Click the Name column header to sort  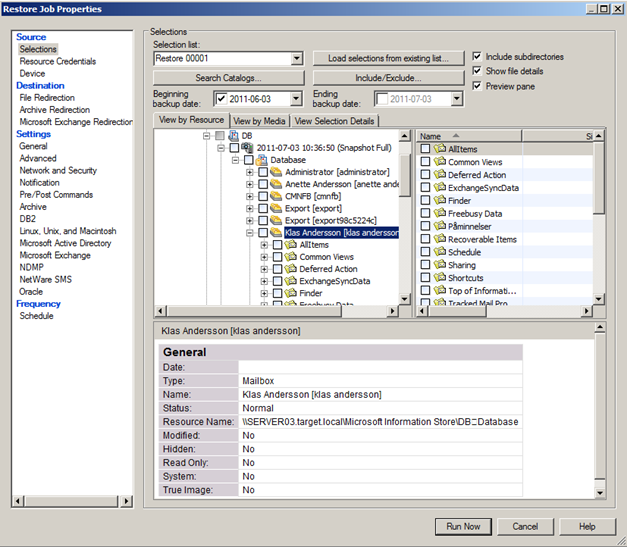[x=469, y=136]
